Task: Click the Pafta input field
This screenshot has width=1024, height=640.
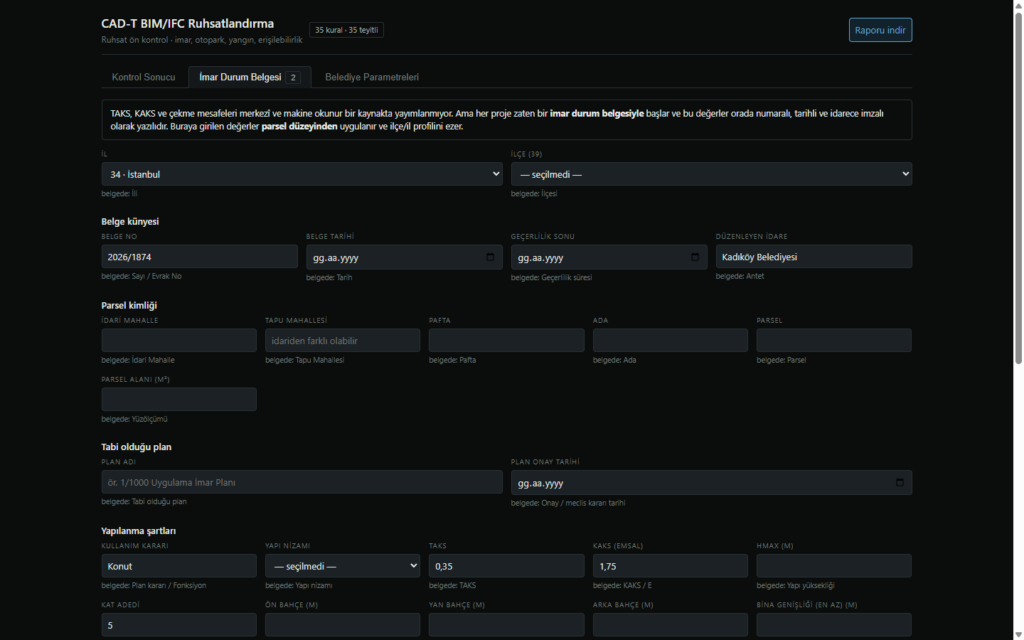Action: 506,340
